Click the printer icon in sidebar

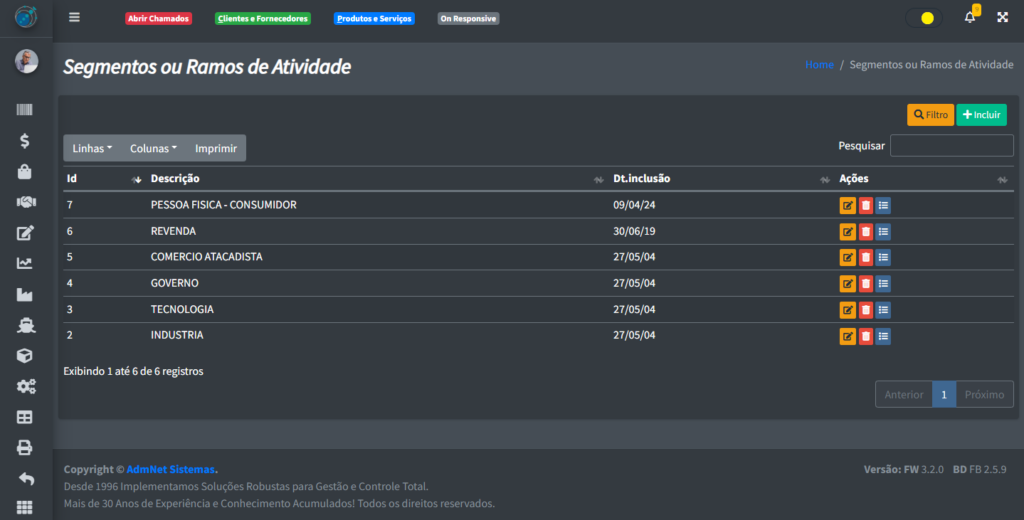click(25, 448)
